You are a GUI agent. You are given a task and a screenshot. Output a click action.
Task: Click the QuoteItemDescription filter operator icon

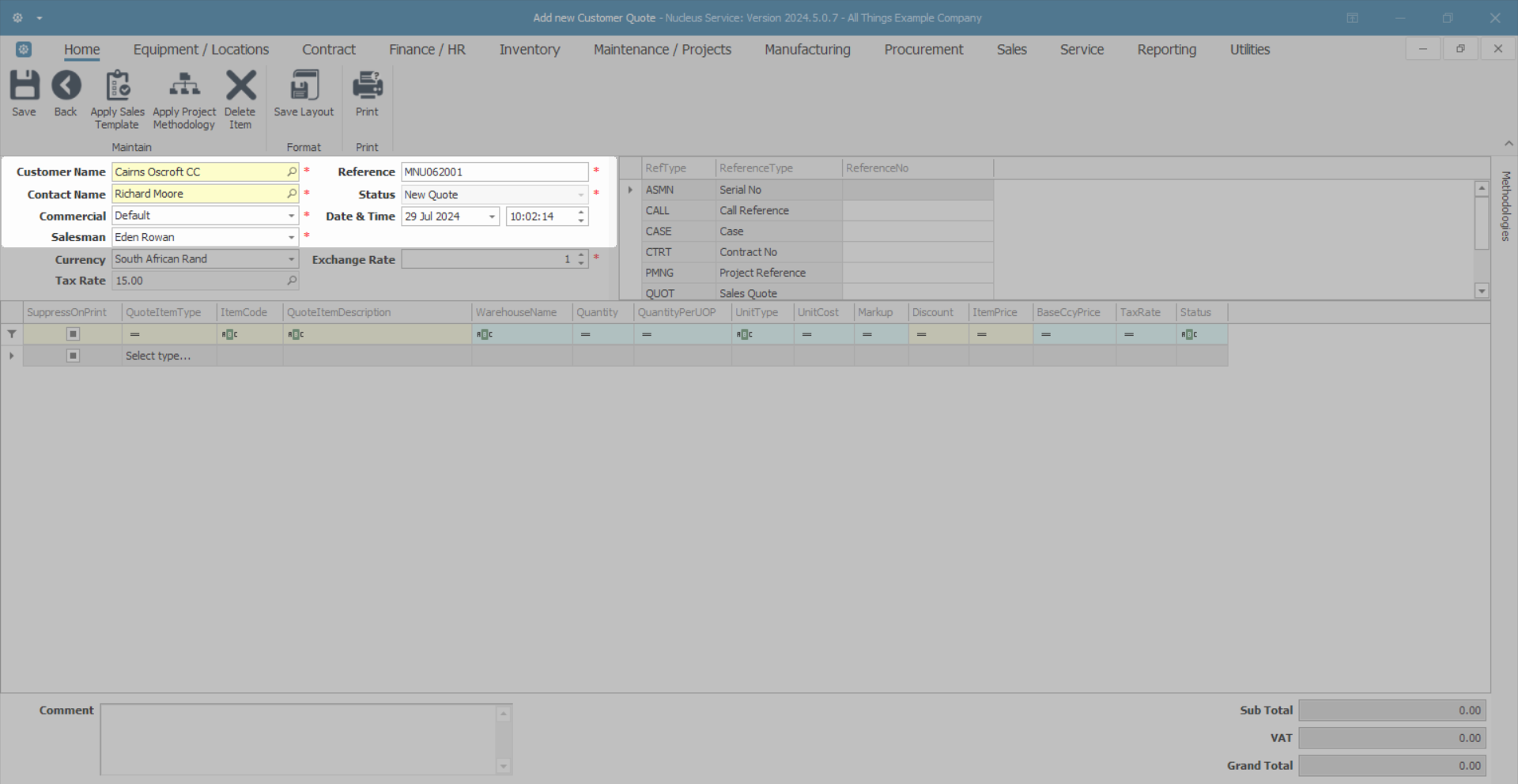tap(296, 334)
